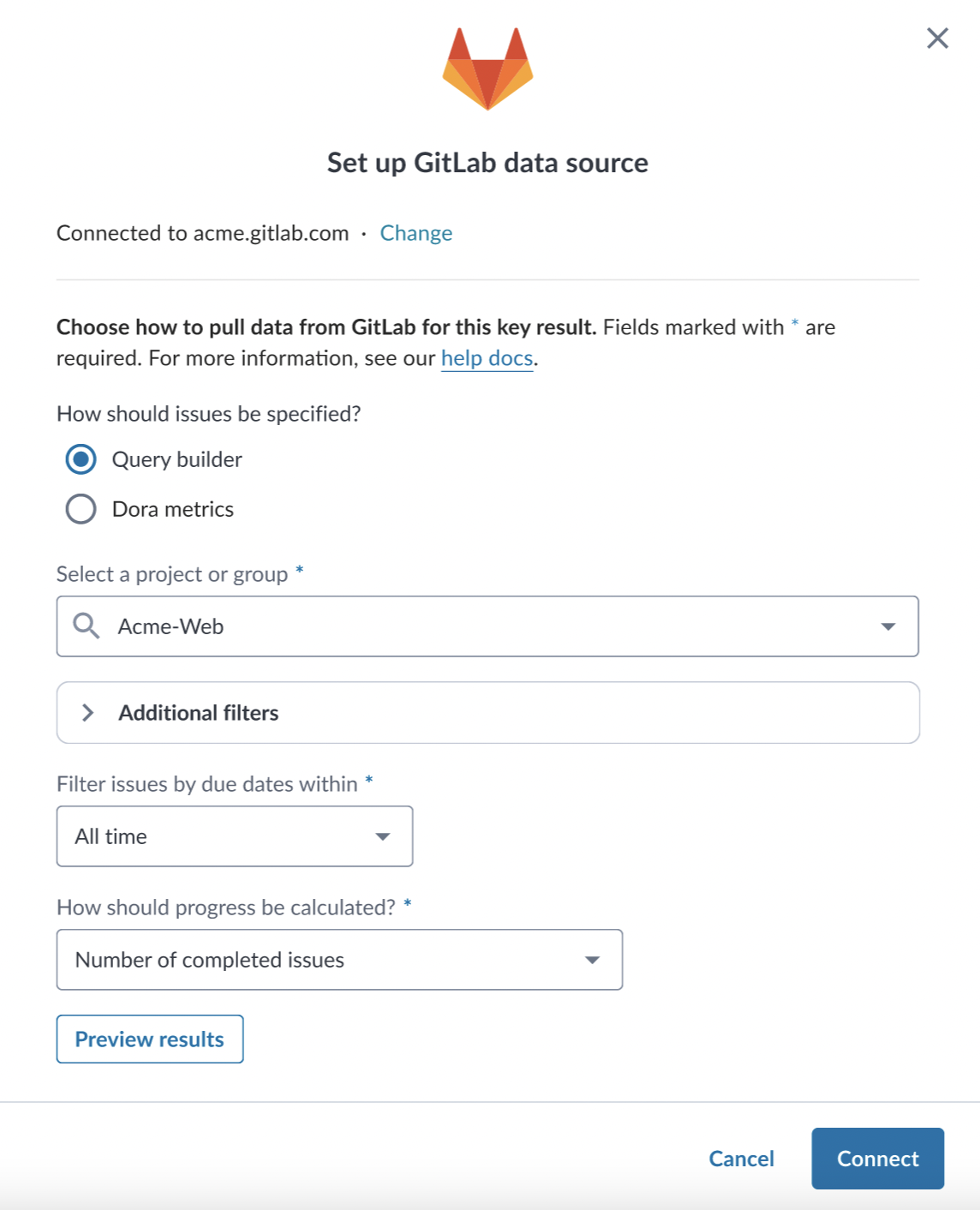The image size is (980, 1210).
Task: Click the Additional filters heading text
Action: pyautogui.click(x=199, y=713)
